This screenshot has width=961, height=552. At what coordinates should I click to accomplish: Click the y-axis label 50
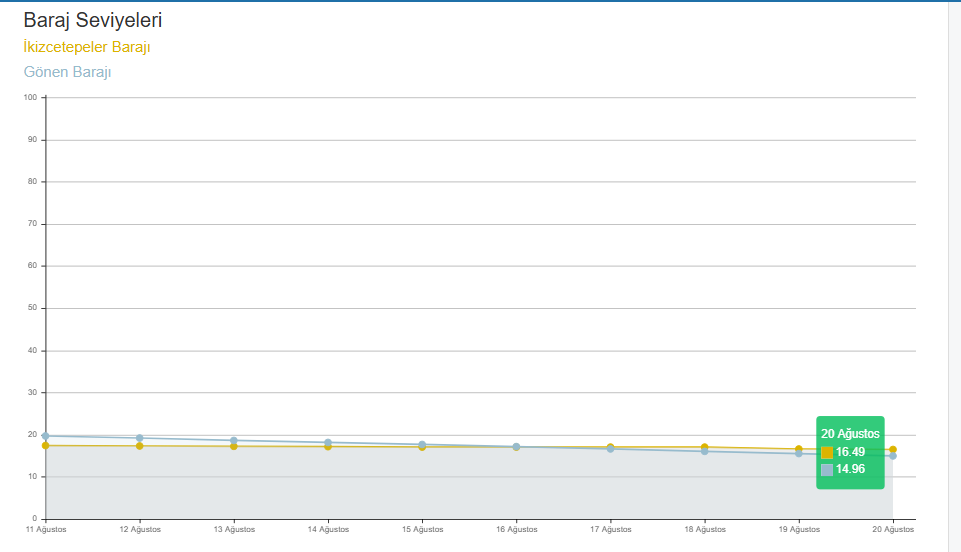[x=32, y=308]
